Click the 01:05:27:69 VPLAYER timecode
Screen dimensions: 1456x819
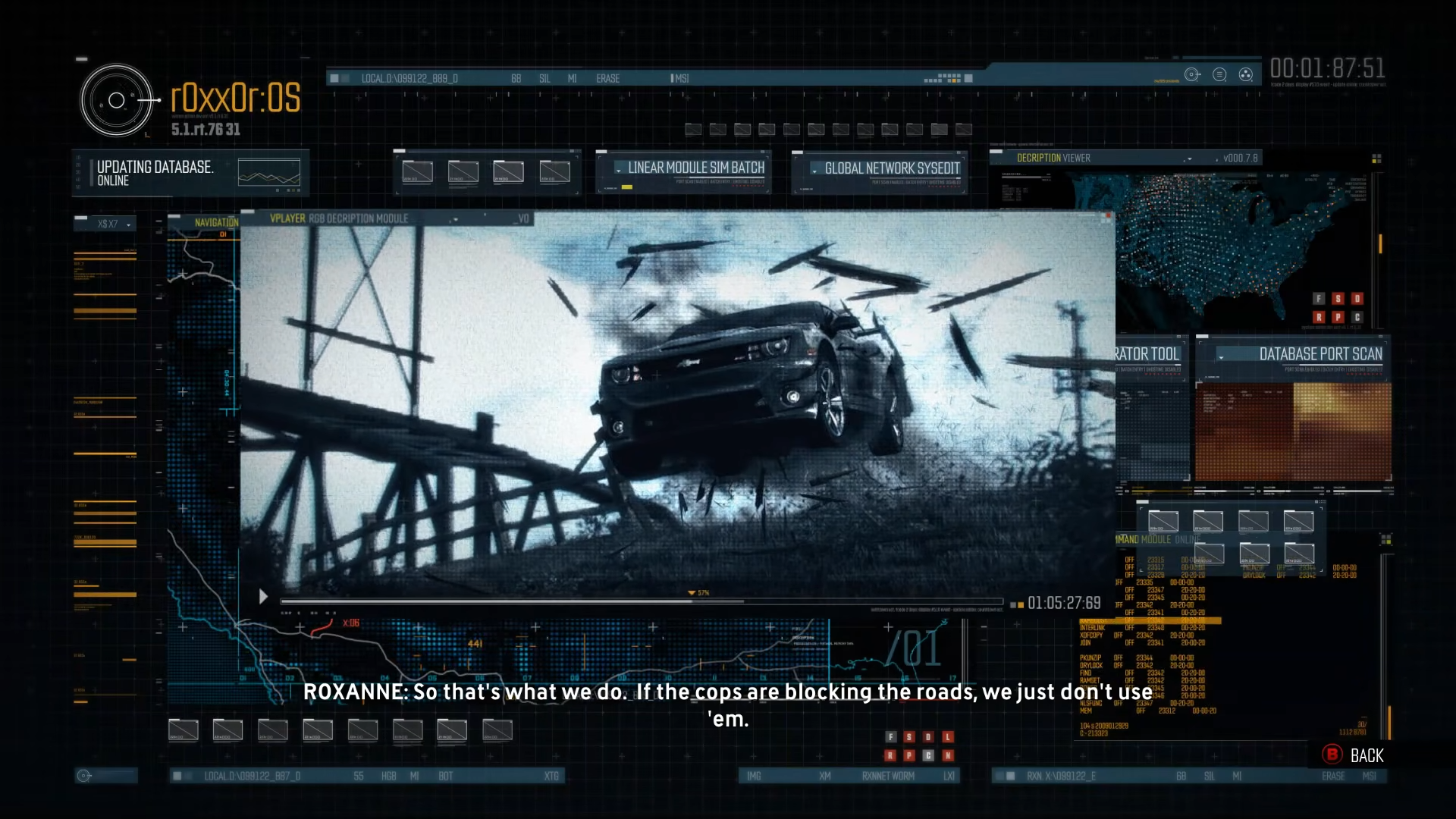(1064, 603)
